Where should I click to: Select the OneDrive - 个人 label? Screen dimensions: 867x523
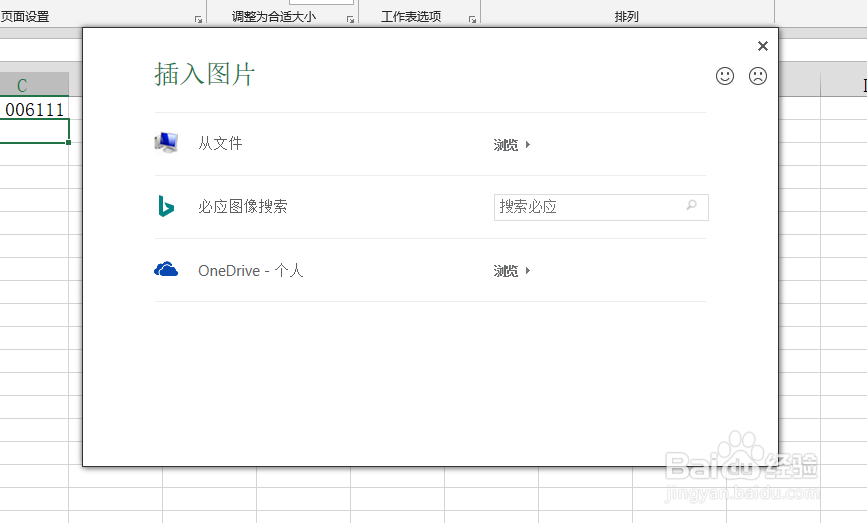tap(250, 270)
